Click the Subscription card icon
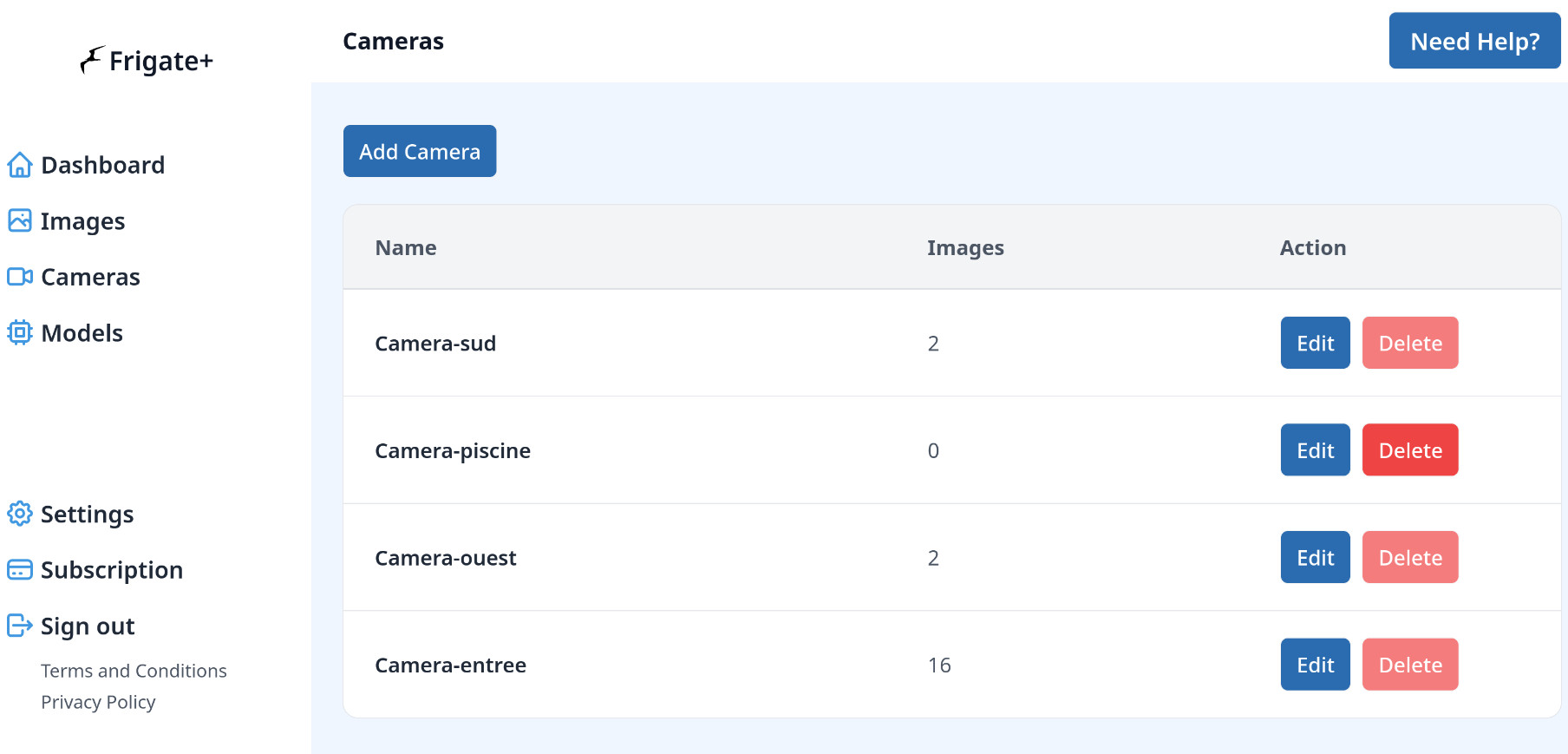1568x754 pixels. tap(20, 570)
